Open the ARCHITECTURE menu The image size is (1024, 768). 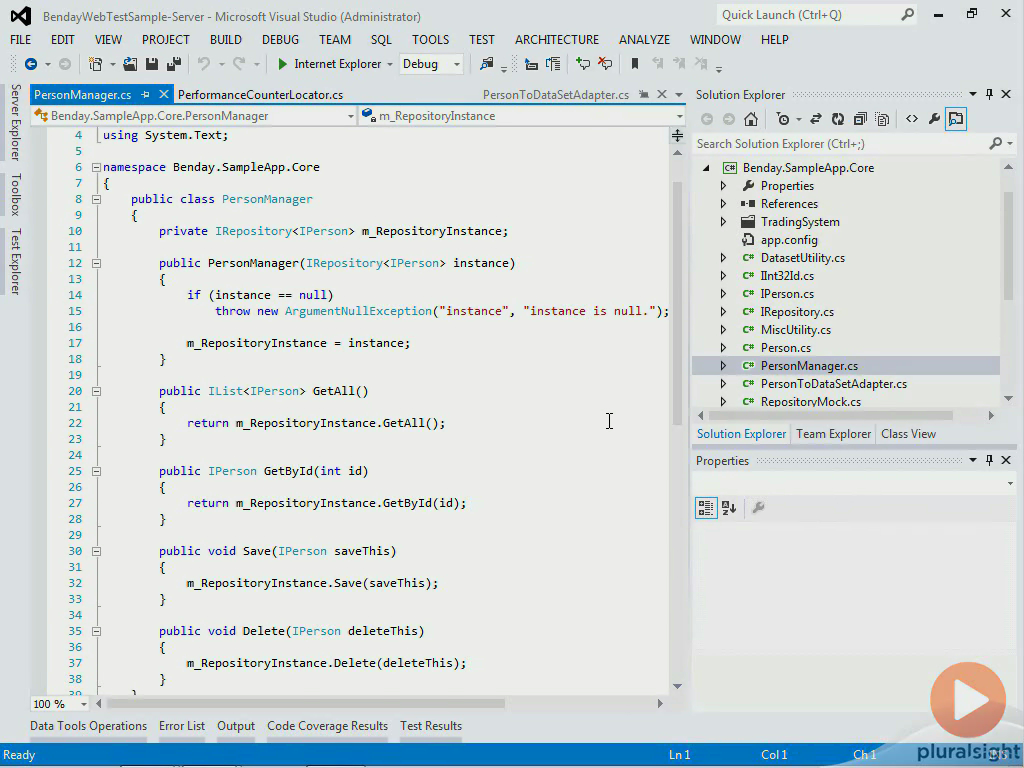557,40
